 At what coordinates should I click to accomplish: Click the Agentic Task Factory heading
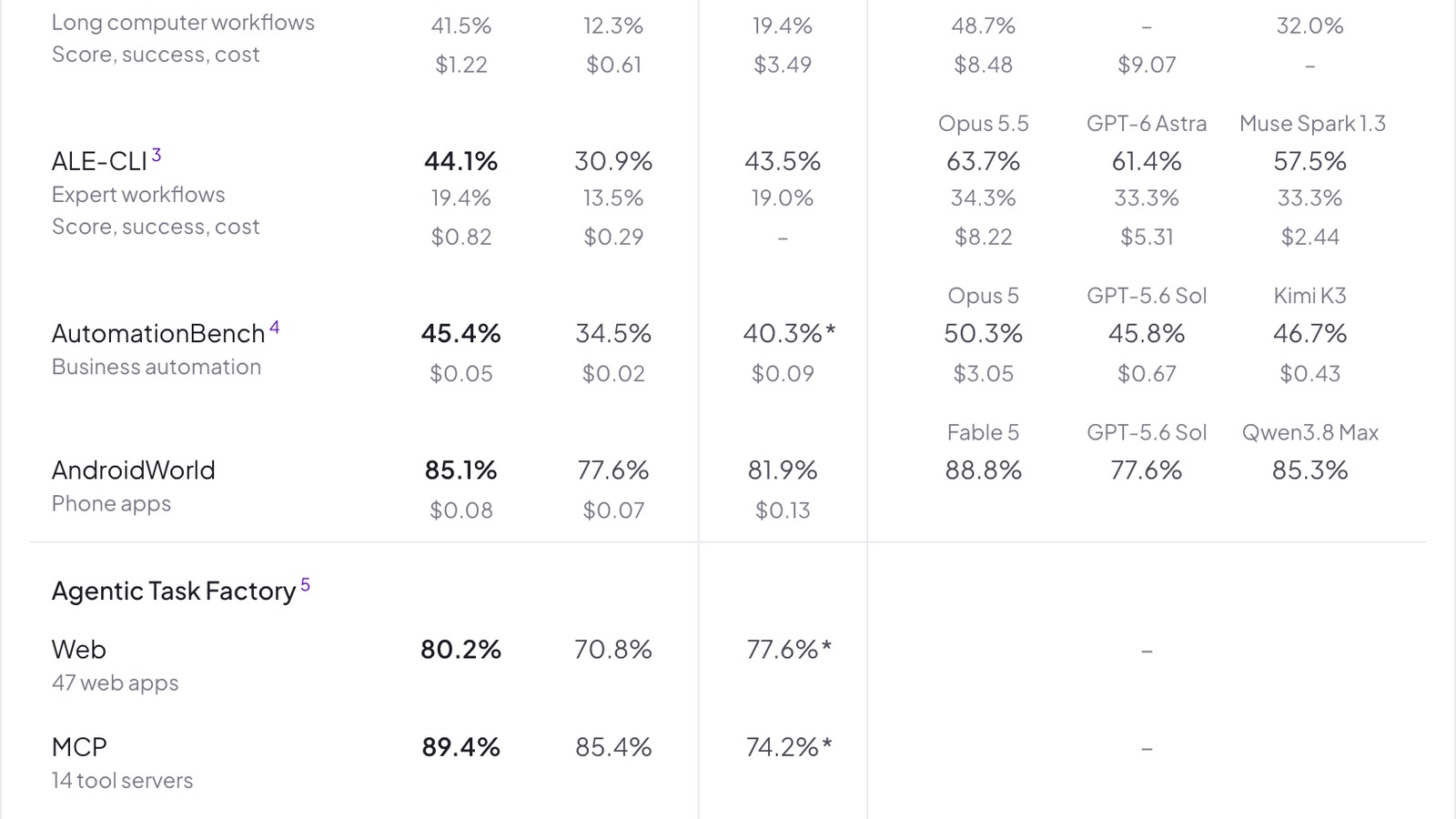pyautogui.click(x=174, y=591)
